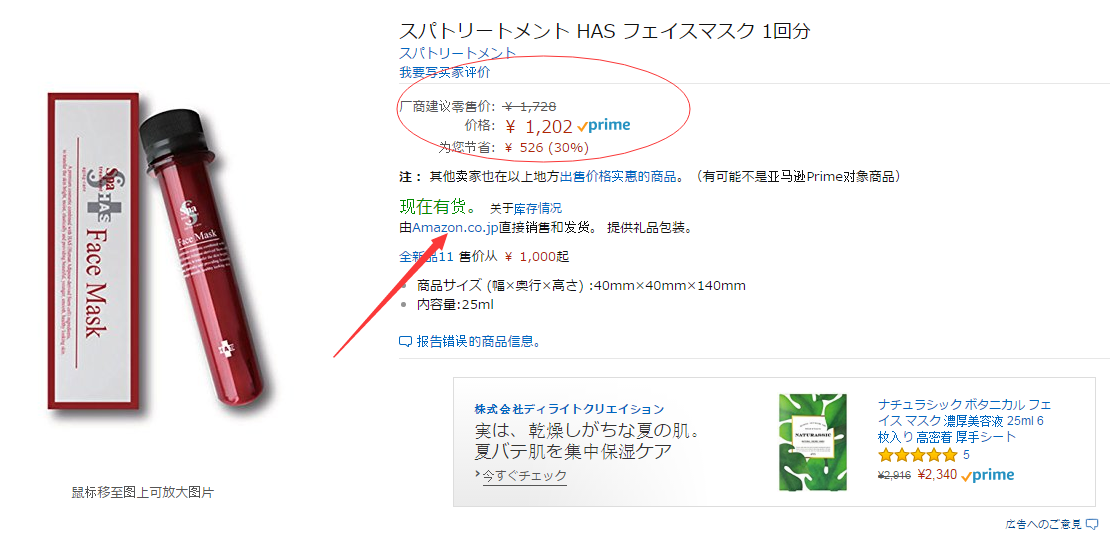Open the Amazon.co.jp seller link
Screen dimensions: 1110x540
click(455, 228)
